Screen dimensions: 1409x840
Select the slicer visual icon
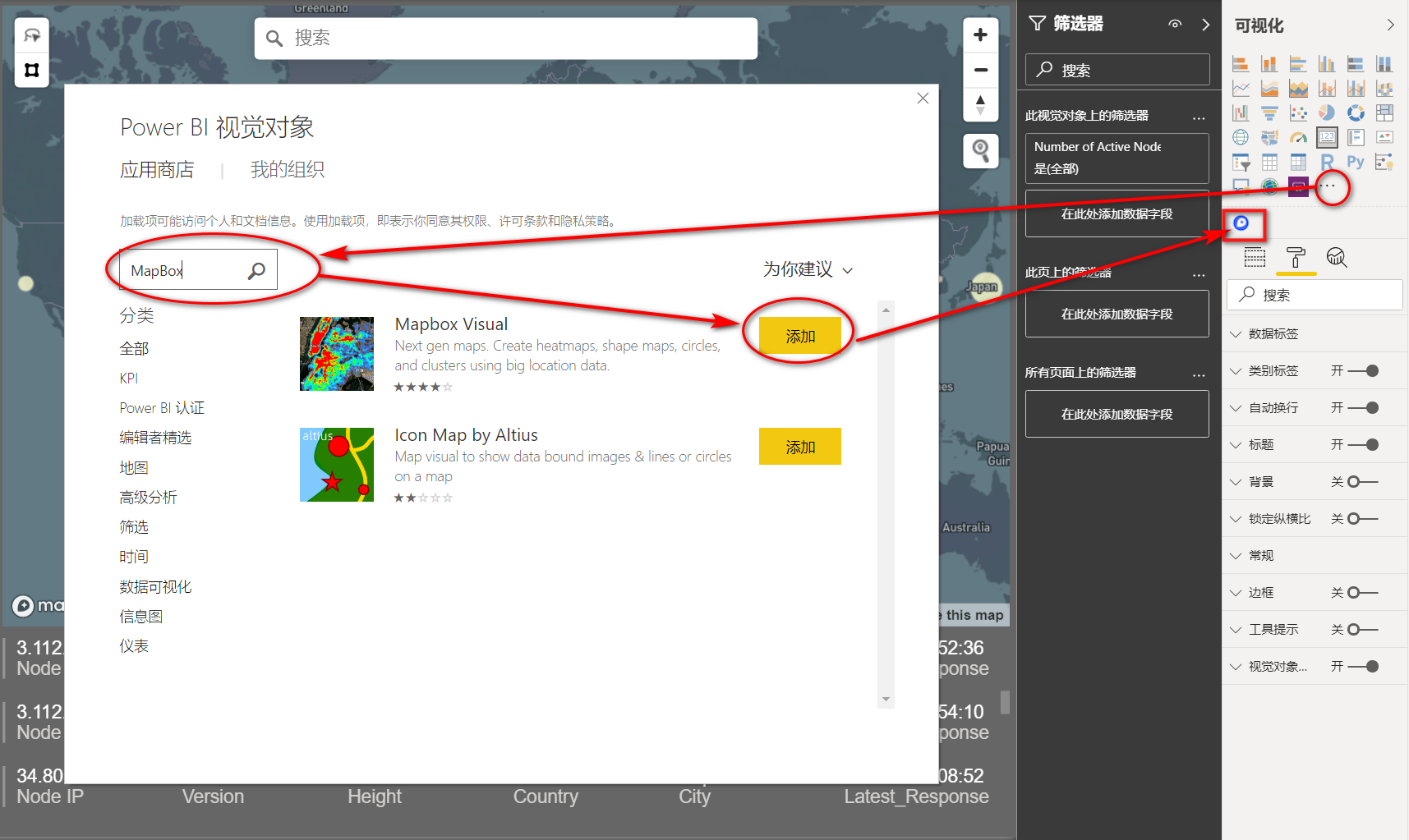click(1241, 161)
